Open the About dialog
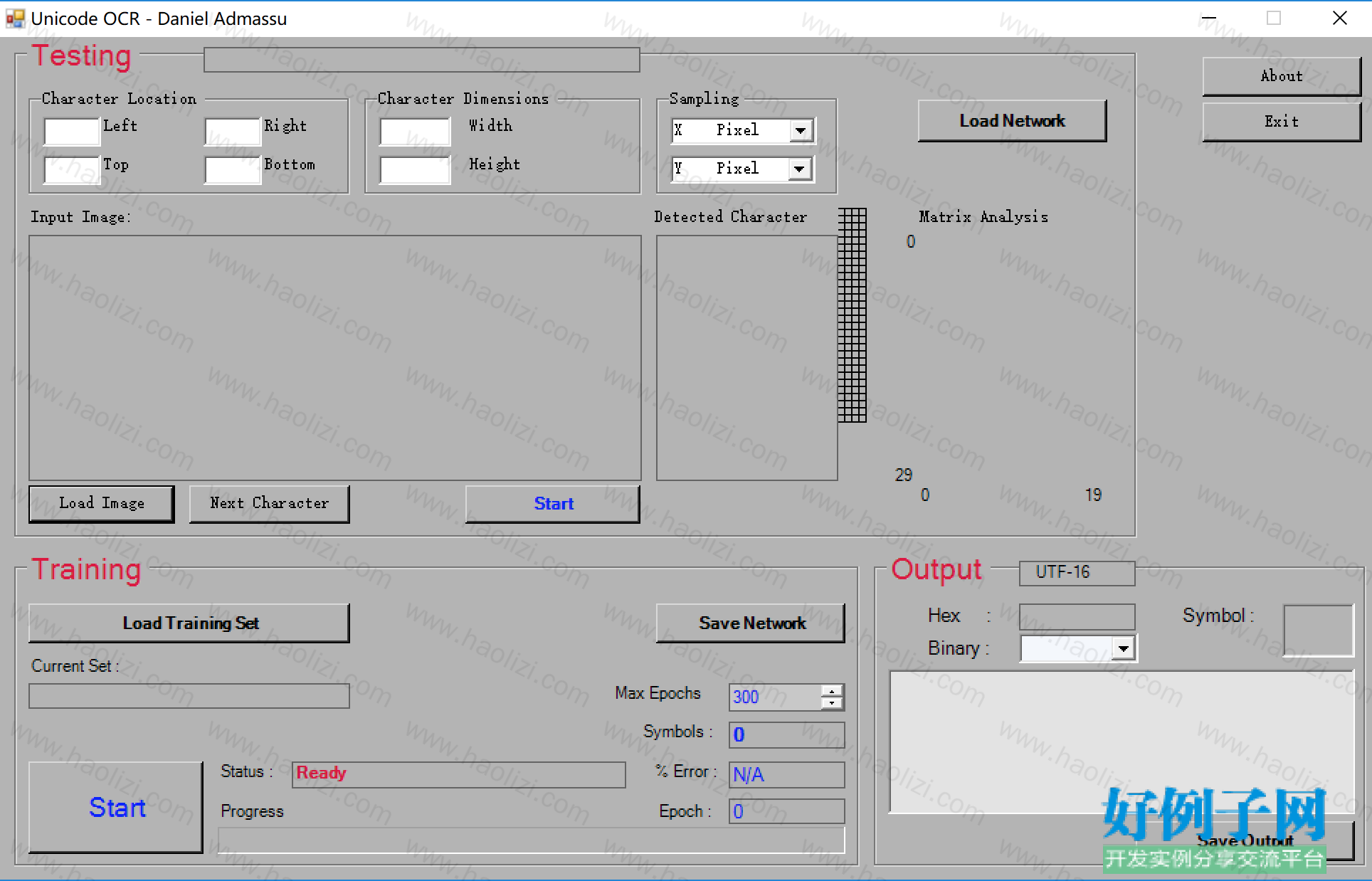 coord(1282,76)
